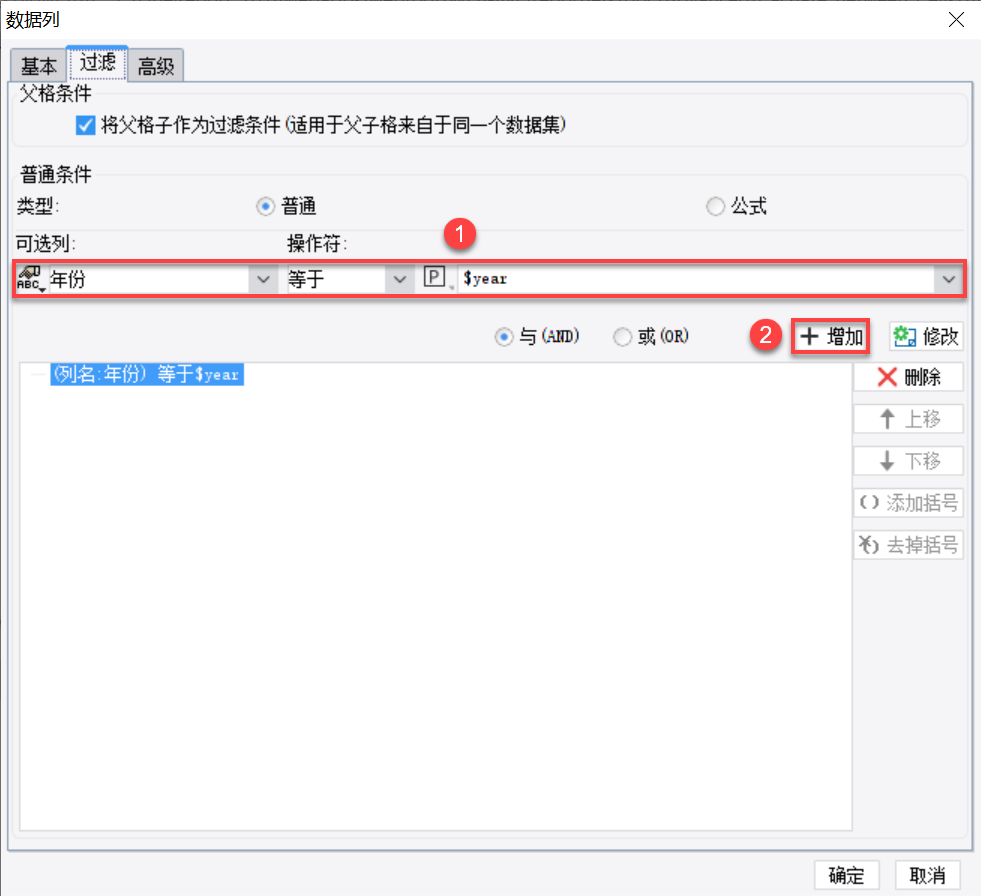Screen dimensions: 981x896
Task: Open the 高级 tab
Action: pos(156,65)
